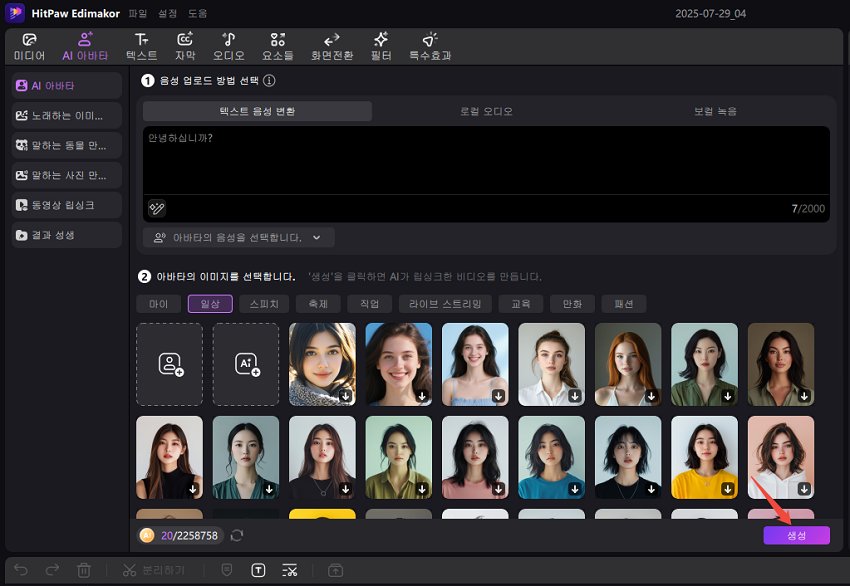Select the 교육 avatar category

click(x=521, y=304)
